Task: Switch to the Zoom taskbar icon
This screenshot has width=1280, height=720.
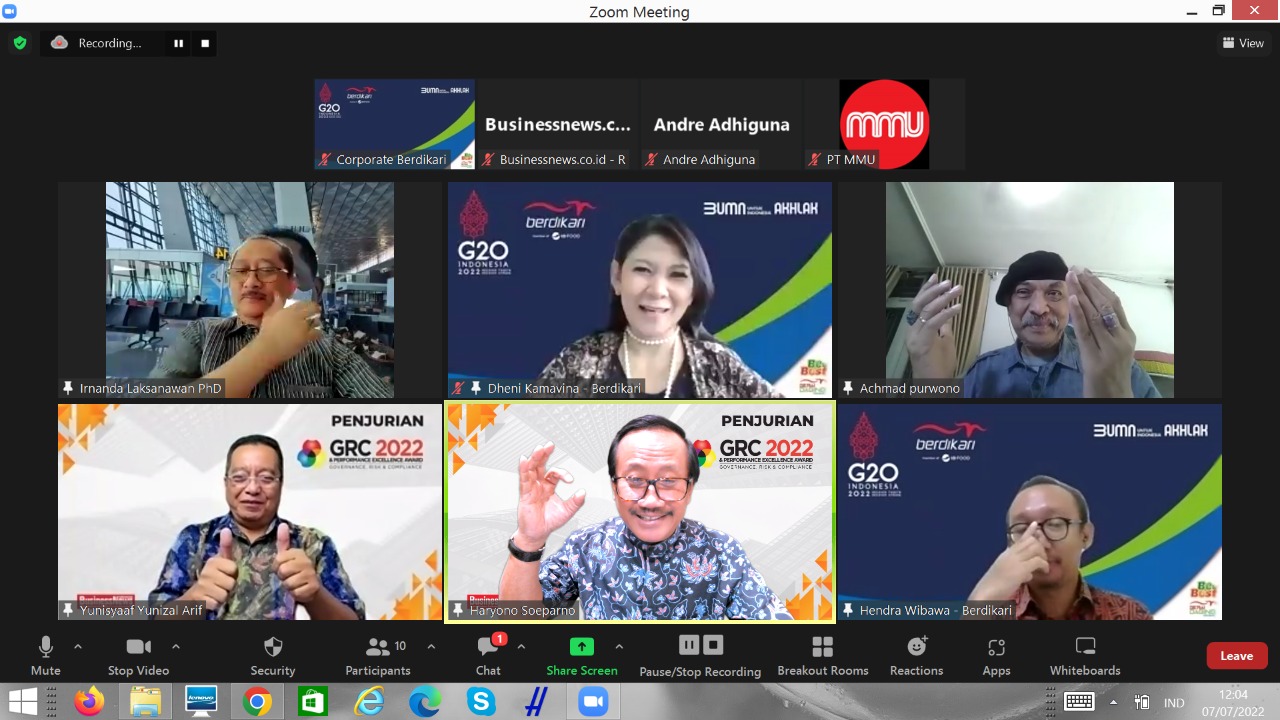Action: (x=593, y=702)
